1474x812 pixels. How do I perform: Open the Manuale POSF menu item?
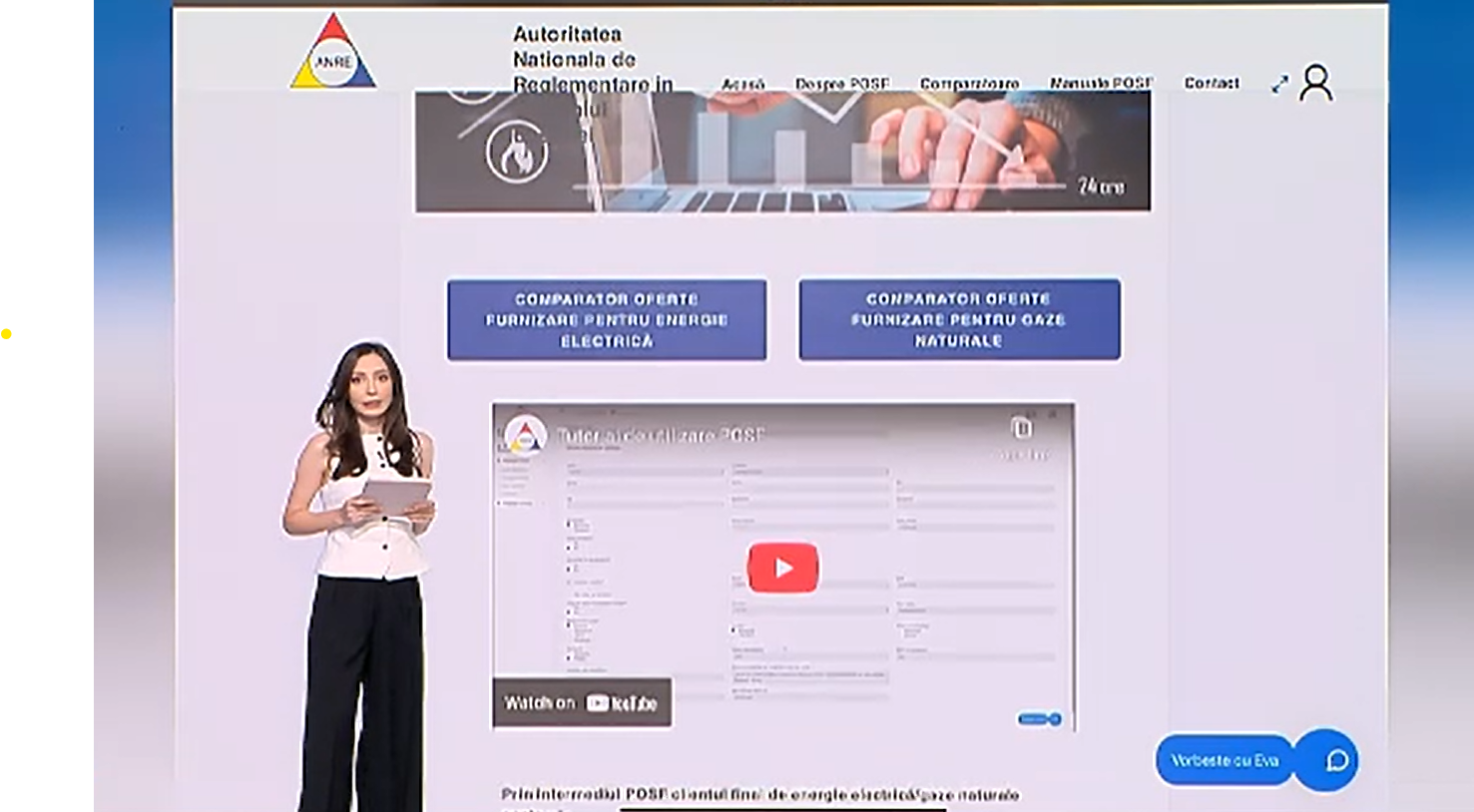pos(1101,84)
